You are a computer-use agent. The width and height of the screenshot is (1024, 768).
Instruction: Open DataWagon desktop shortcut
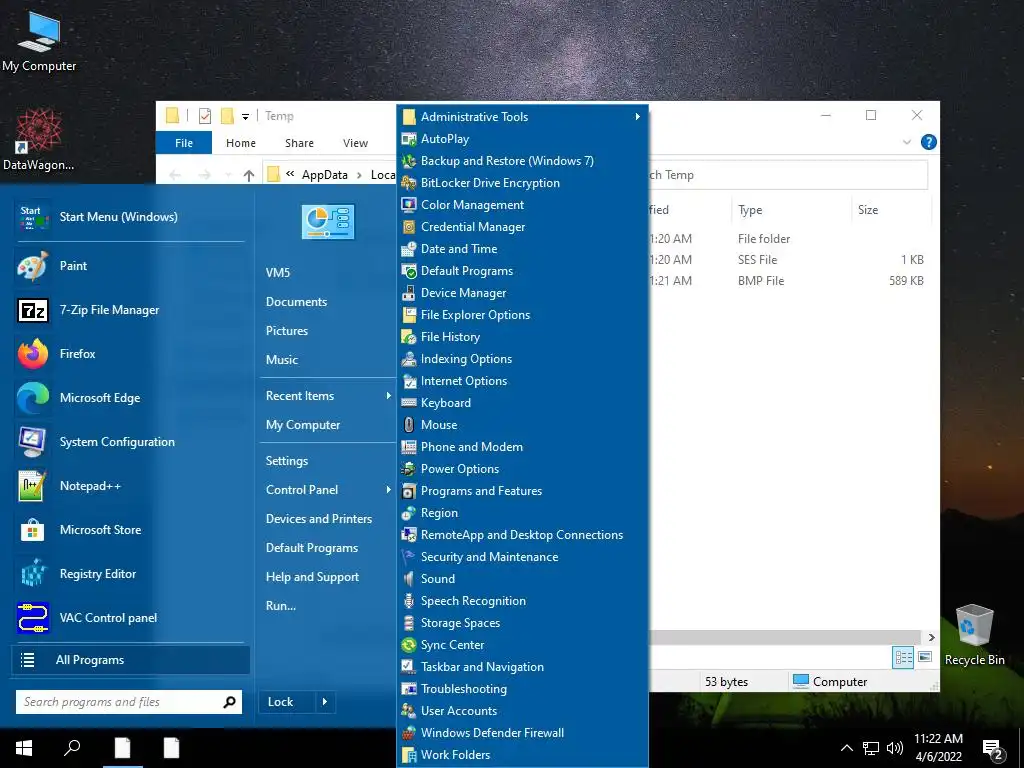point(38,140)
